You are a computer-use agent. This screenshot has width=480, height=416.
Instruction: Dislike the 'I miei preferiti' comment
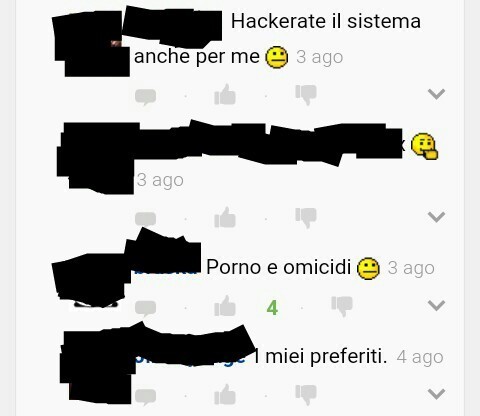click(x=306, y=395)
